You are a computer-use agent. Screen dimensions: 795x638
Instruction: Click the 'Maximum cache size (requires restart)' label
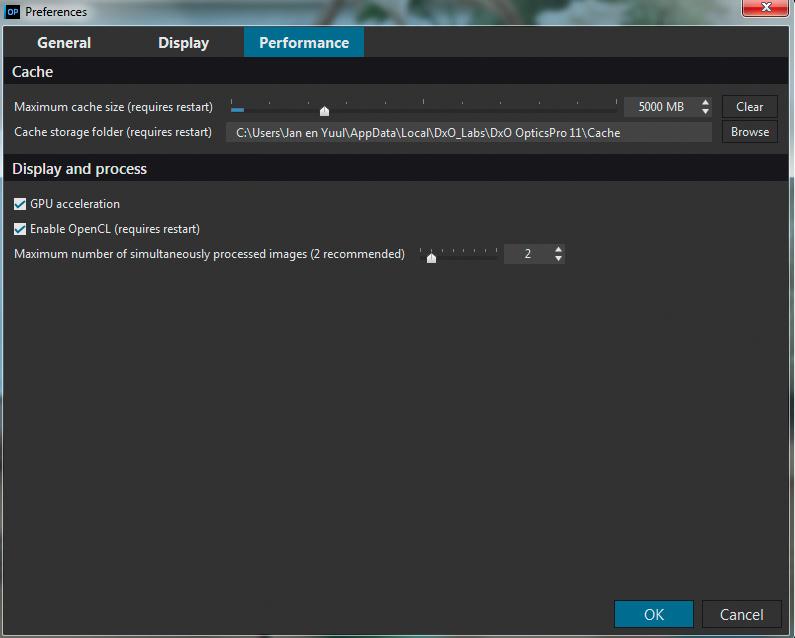click(114, 107)
